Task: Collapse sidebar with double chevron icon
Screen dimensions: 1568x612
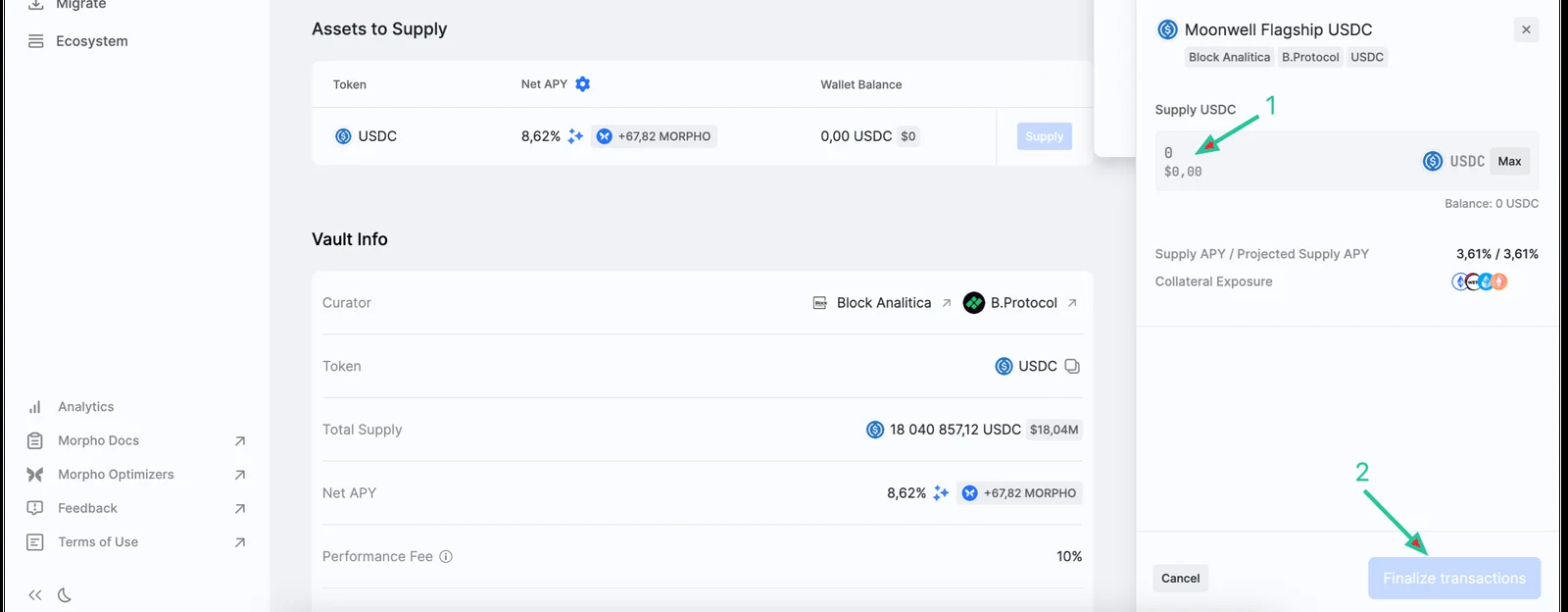Action: [x=35, y=595]
